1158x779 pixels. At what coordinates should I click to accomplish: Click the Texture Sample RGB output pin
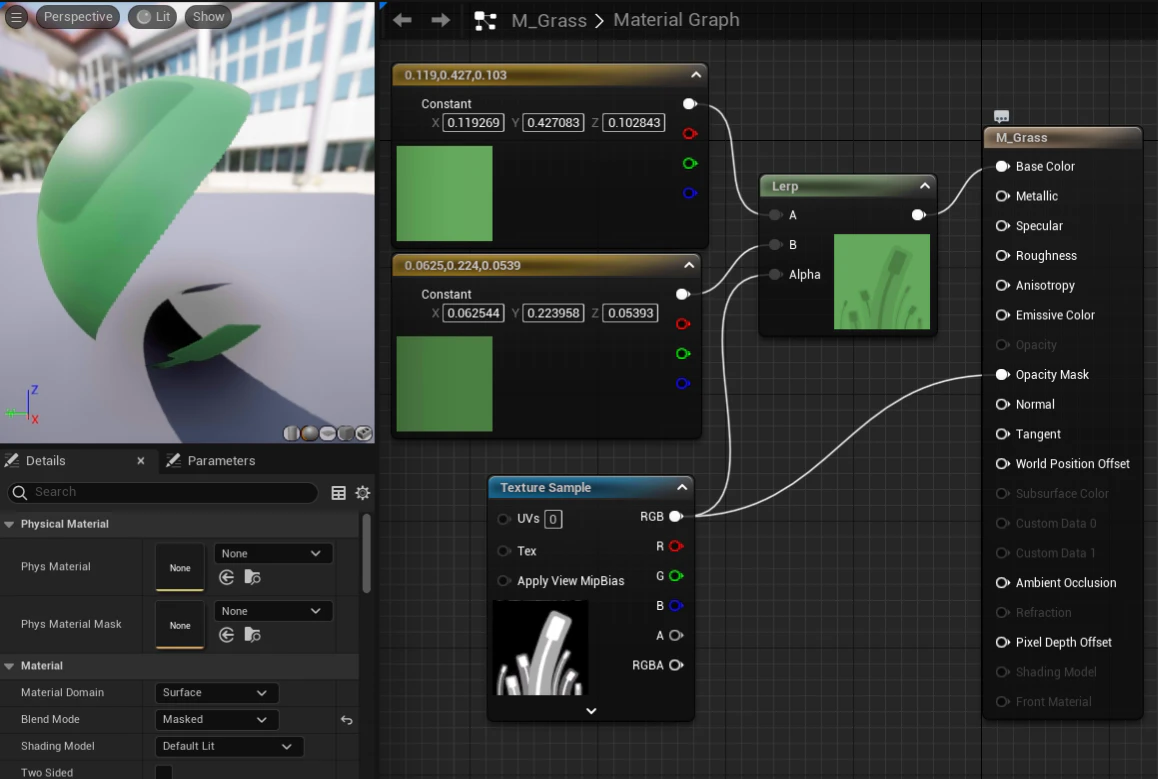point(676,517)
